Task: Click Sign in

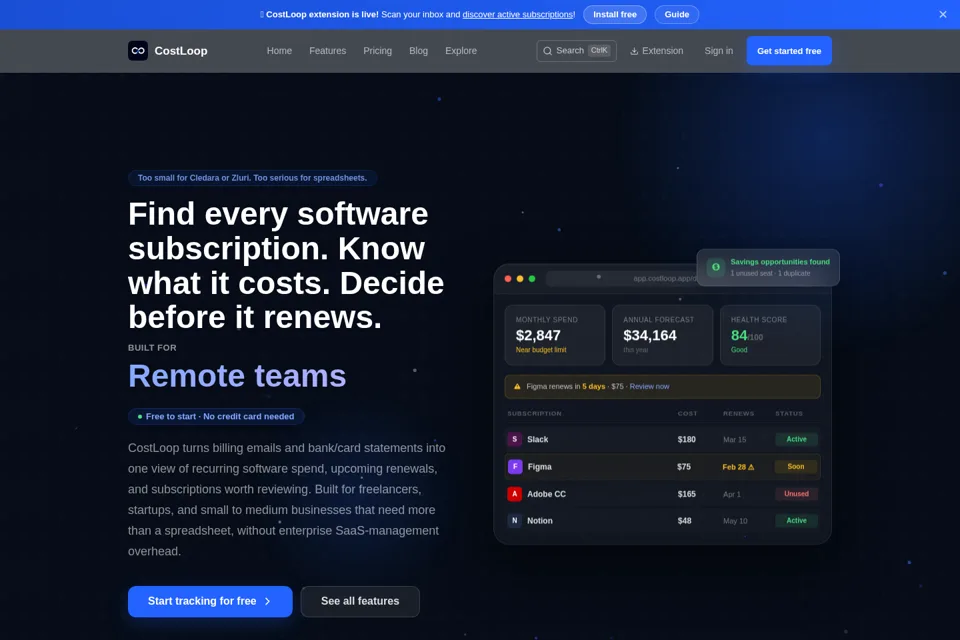Action: pyautogui.click(x=718, y=51)
